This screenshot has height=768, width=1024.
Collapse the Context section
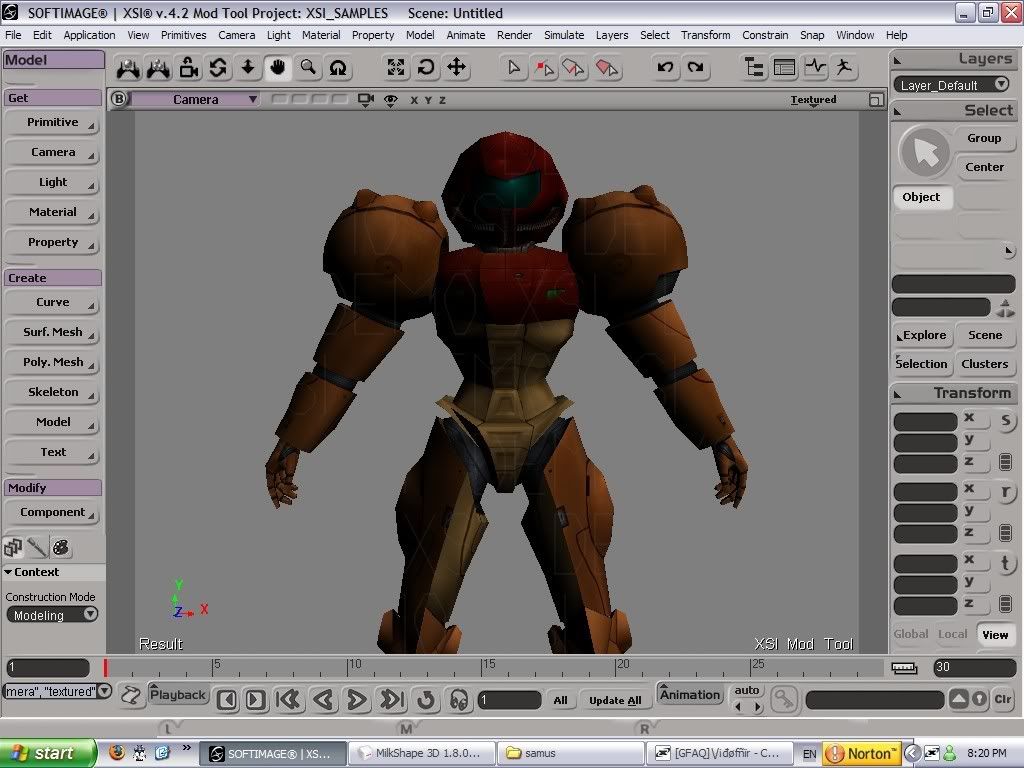(x=31, y=572)
